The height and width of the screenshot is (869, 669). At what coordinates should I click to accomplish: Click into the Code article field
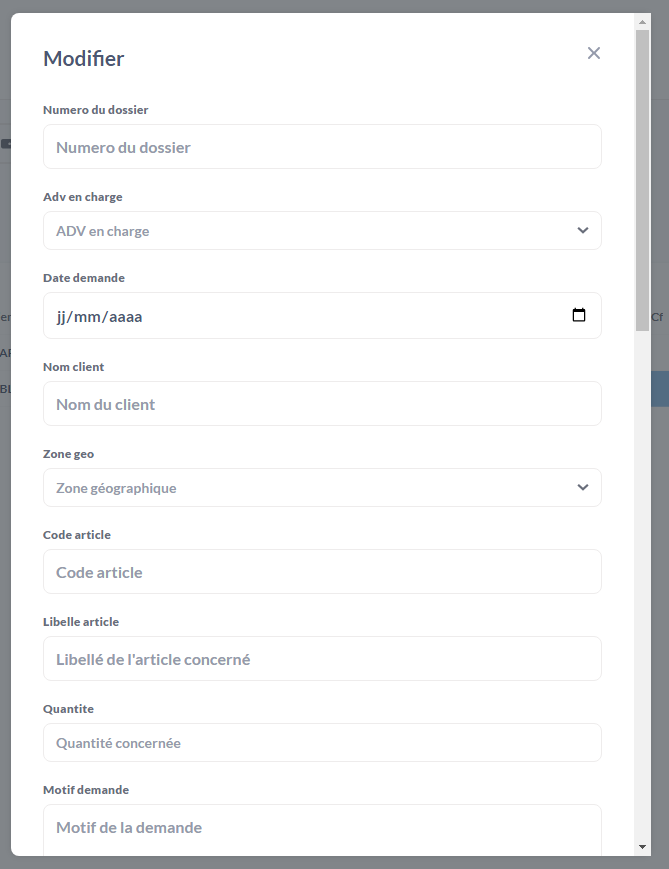[x=322, y=572]
